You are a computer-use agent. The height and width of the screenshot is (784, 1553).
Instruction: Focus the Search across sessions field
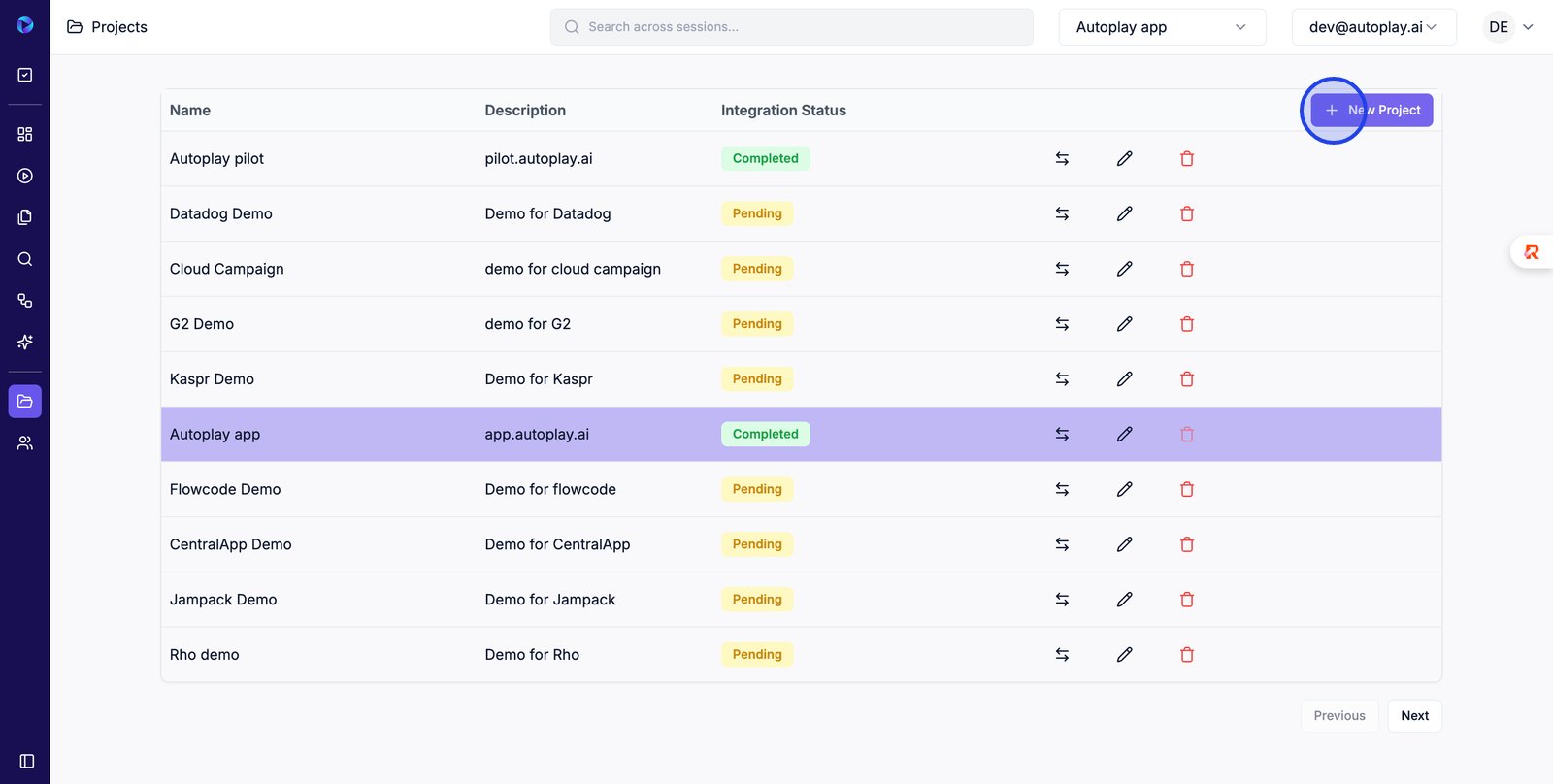tap(791, 27)
